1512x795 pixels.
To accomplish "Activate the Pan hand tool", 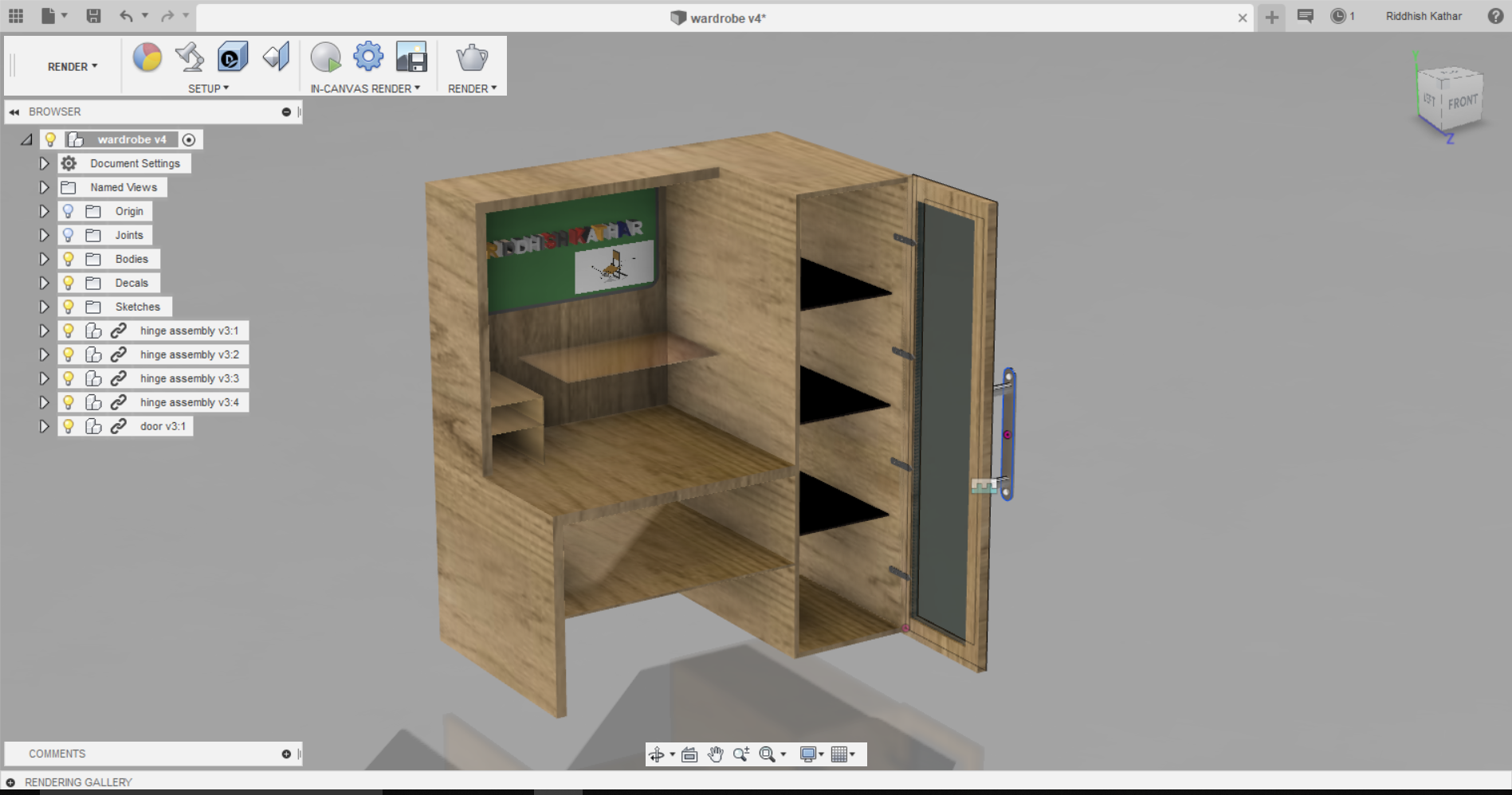I will click(x=716, y=754).
